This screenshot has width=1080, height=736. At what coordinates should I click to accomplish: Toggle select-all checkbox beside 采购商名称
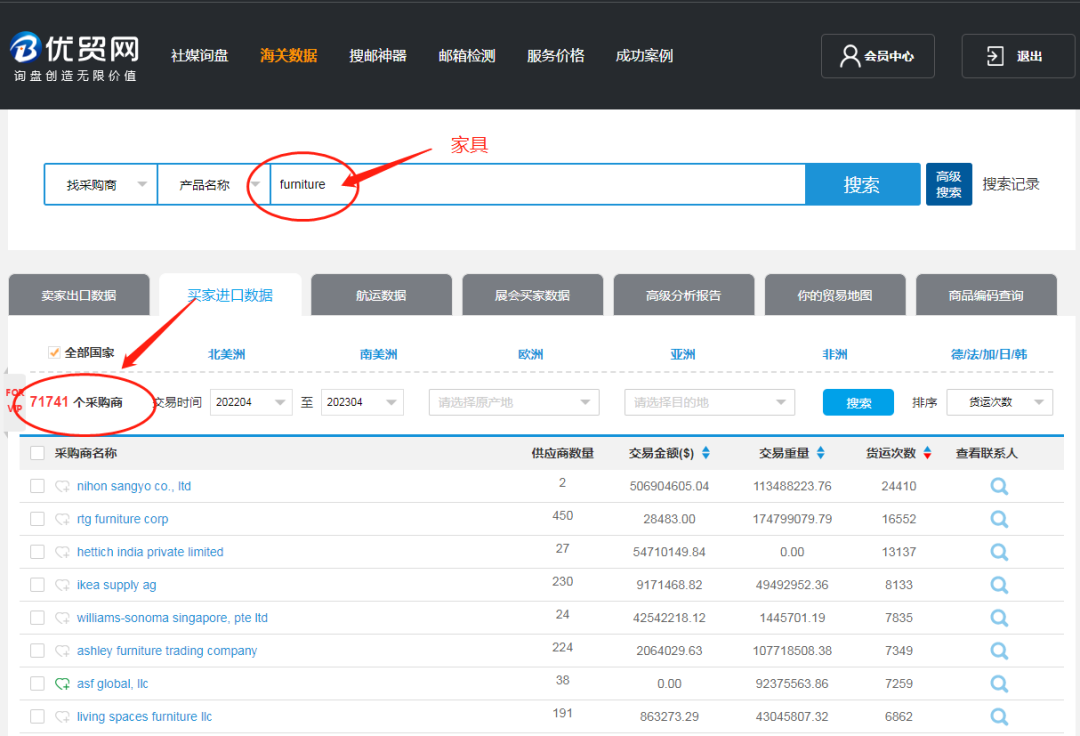coord(37,453)
